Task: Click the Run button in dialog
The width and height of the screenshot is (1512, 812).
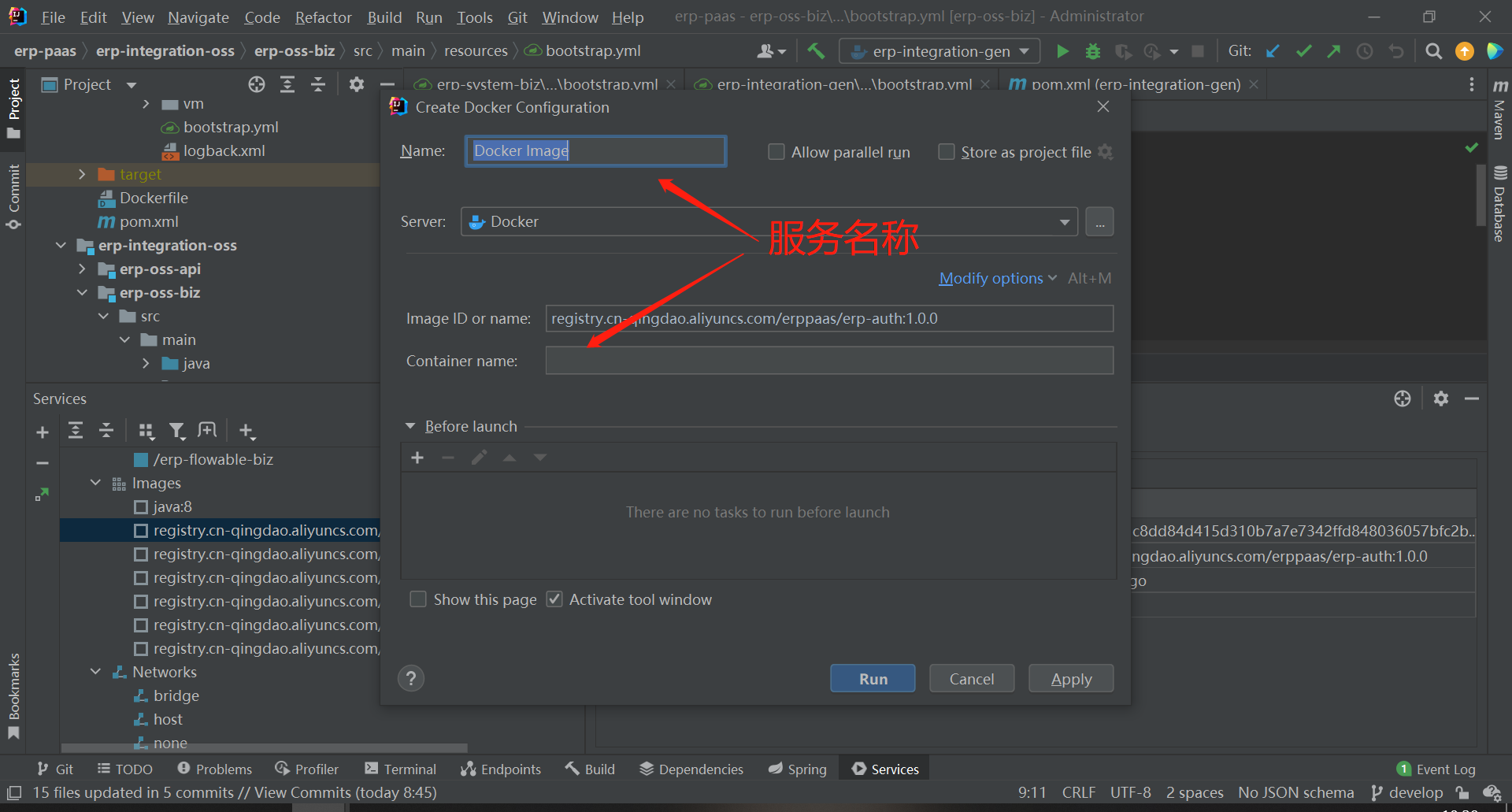Action: pos(873,678)
